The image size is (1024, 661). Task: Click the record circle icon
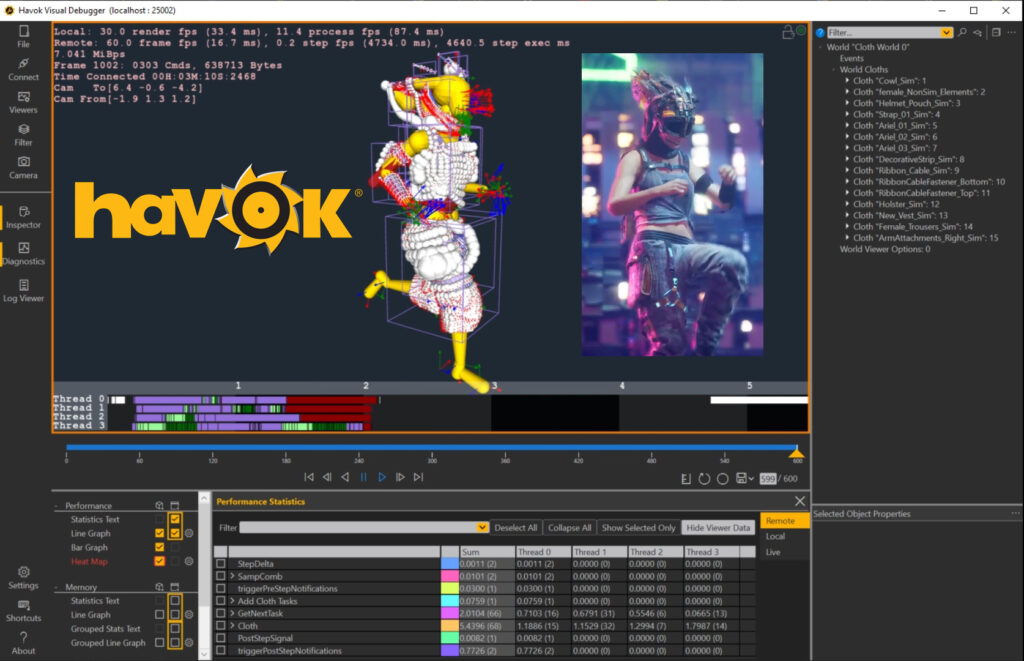722,479
